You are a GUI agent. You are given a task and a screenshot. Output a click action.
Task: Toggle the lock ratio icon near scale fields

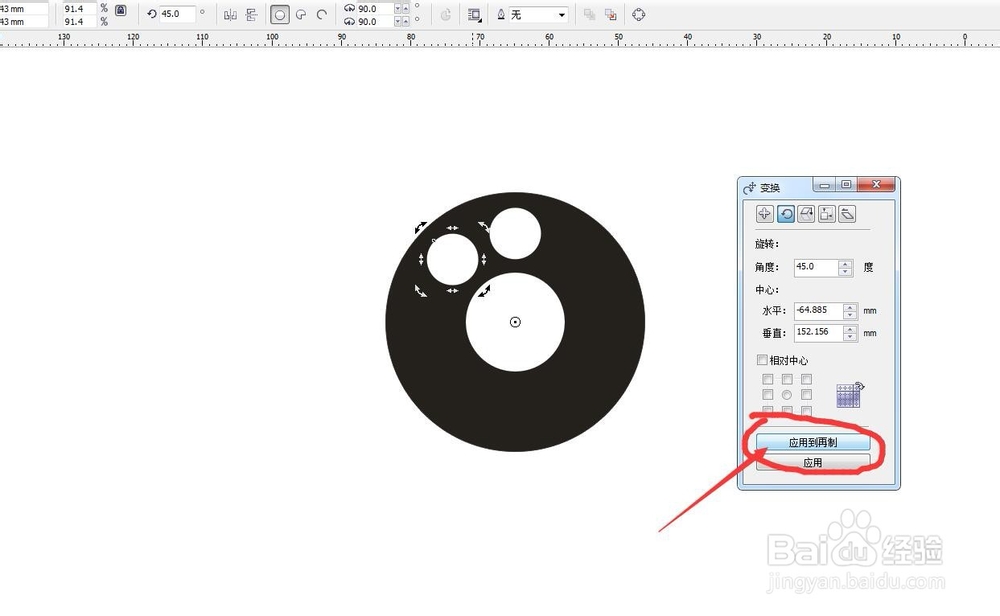[x=120, y=11]
